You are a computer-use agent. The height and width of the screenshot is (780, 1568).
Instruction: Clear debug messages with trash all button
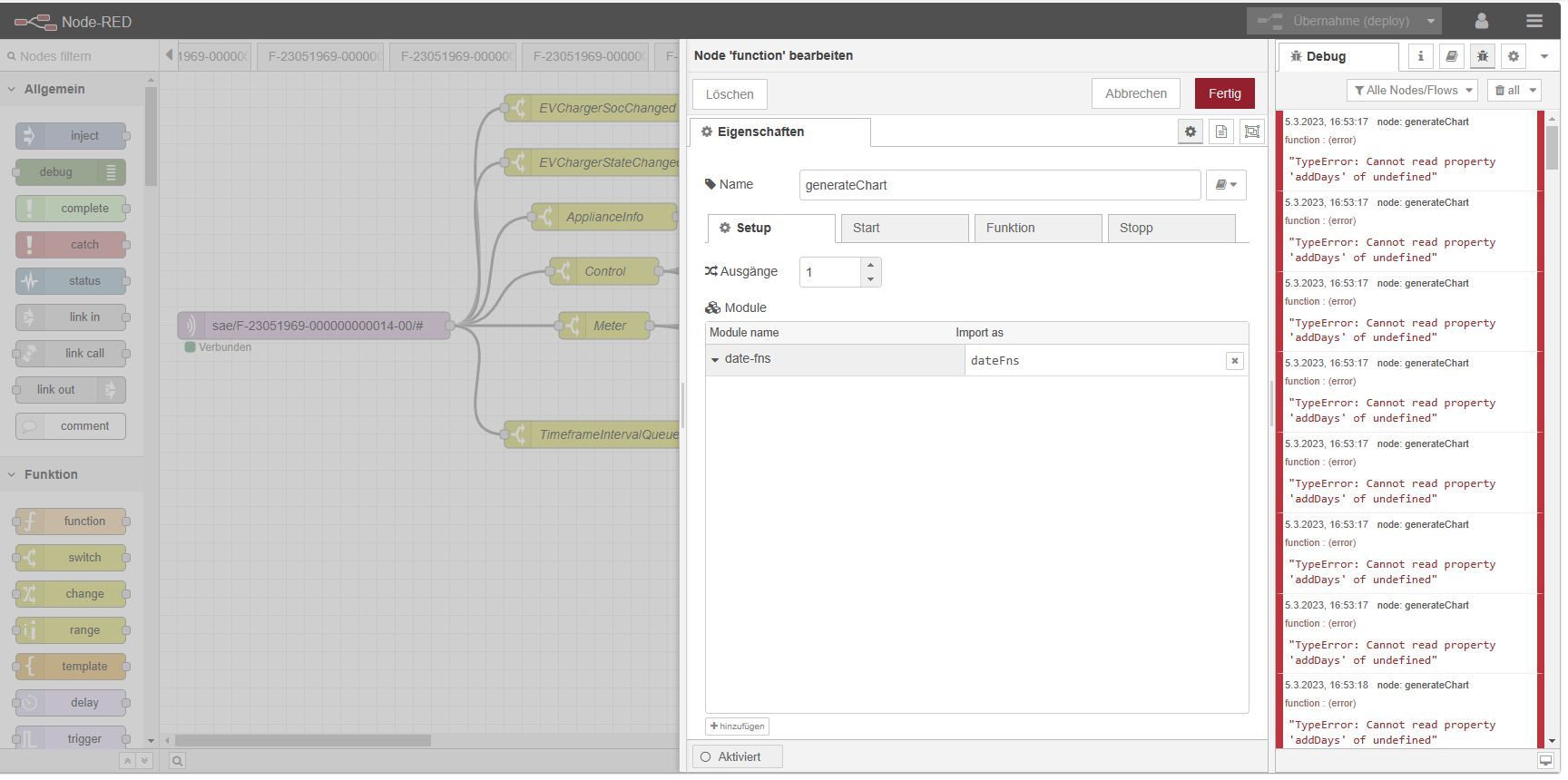[1507, 90]
